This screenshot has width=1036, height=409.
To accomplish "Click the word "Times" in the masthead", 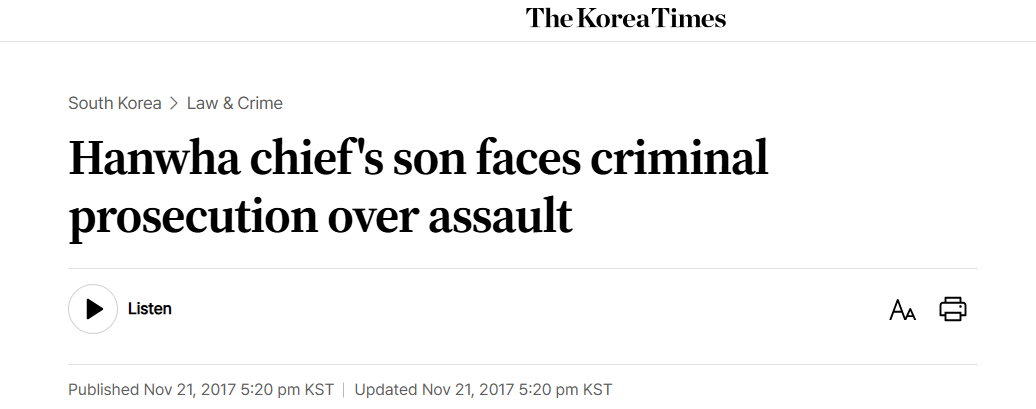I will [690, 18].
